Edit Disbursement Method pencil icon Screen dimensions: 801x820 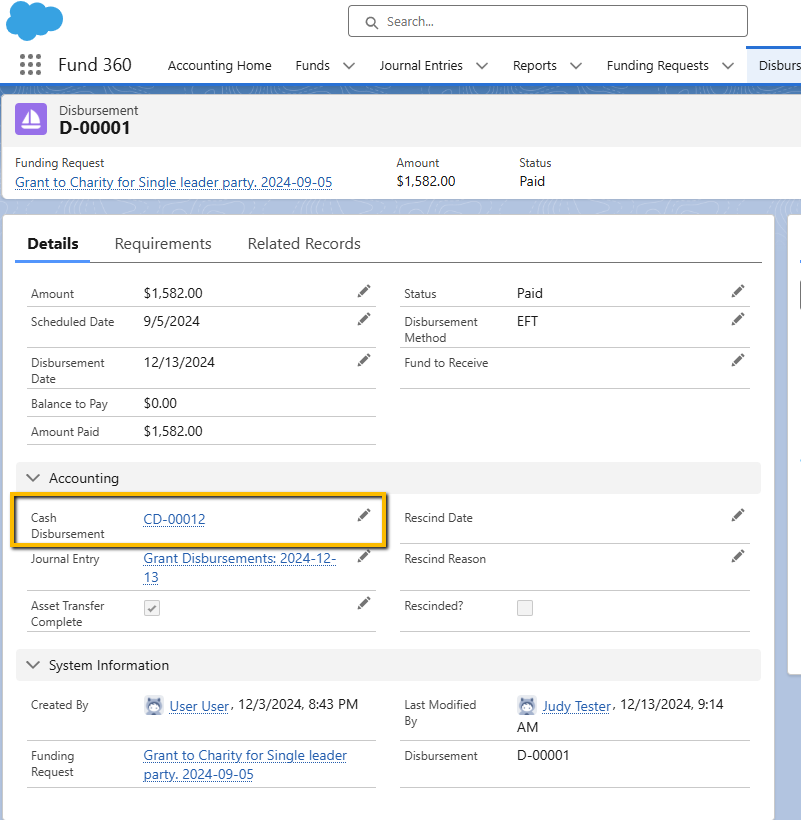(738, 320)
